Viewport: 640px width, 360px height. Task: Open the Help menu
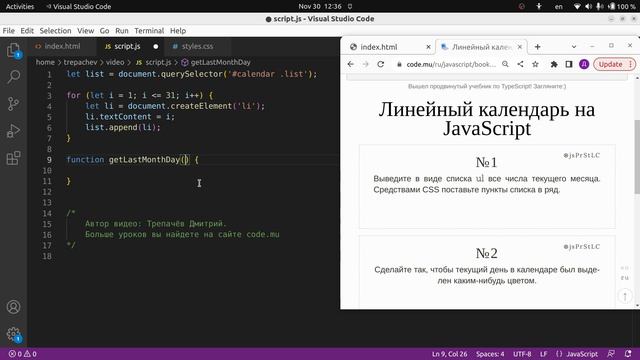[x=178, y=31]
